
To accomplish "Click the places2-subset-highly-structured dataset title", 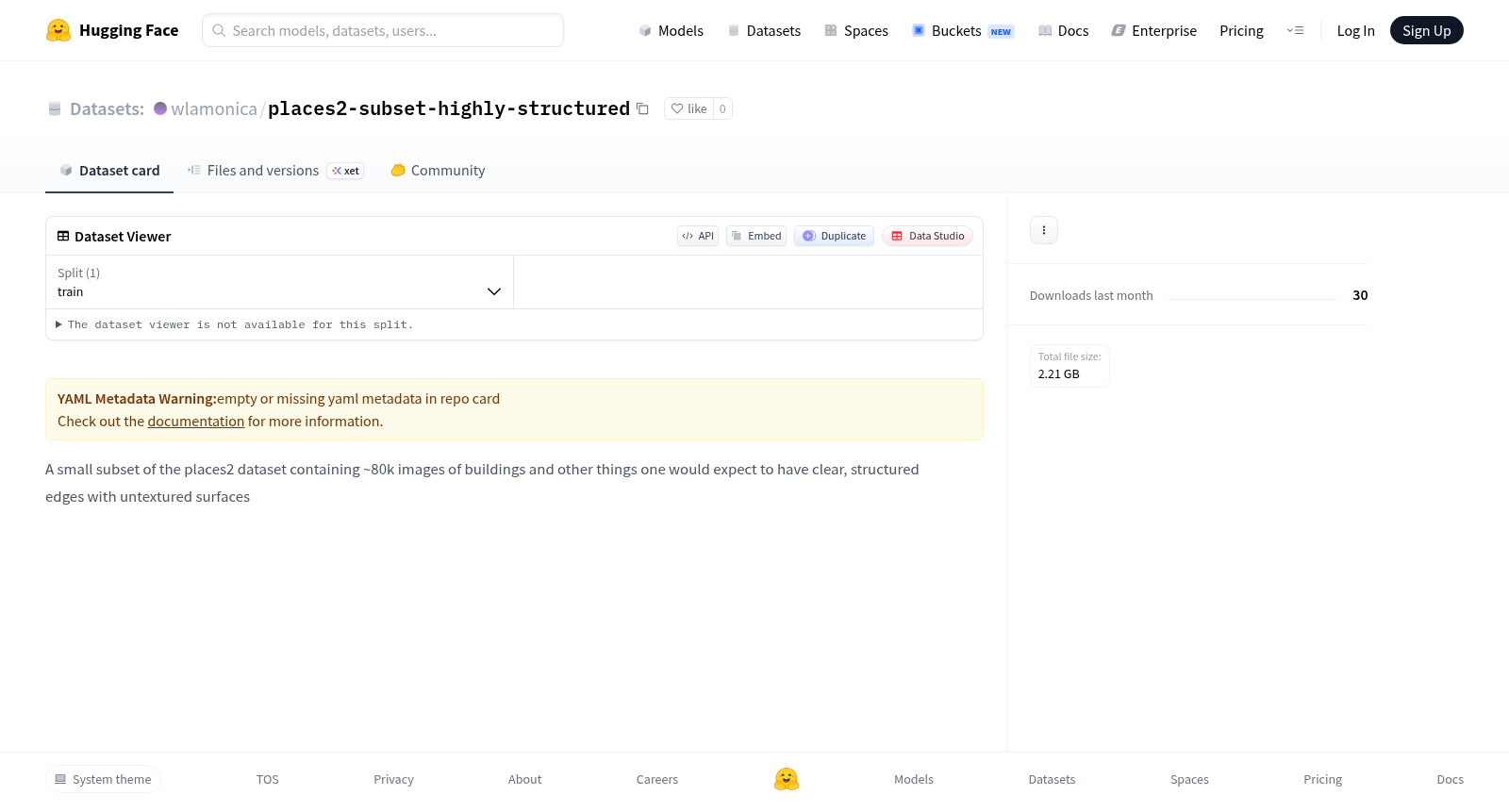I will coord(449,108).
